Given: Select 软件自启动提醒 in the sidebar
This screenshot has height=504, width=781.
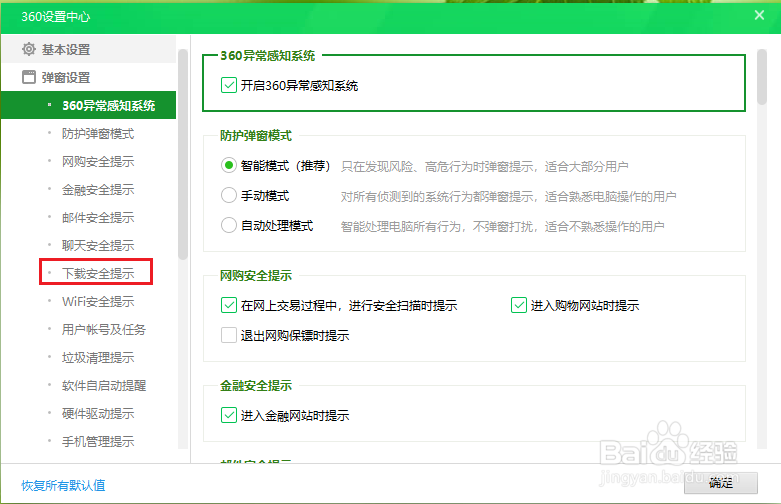Looking at the screenshot, I should (x=104, y=385).
